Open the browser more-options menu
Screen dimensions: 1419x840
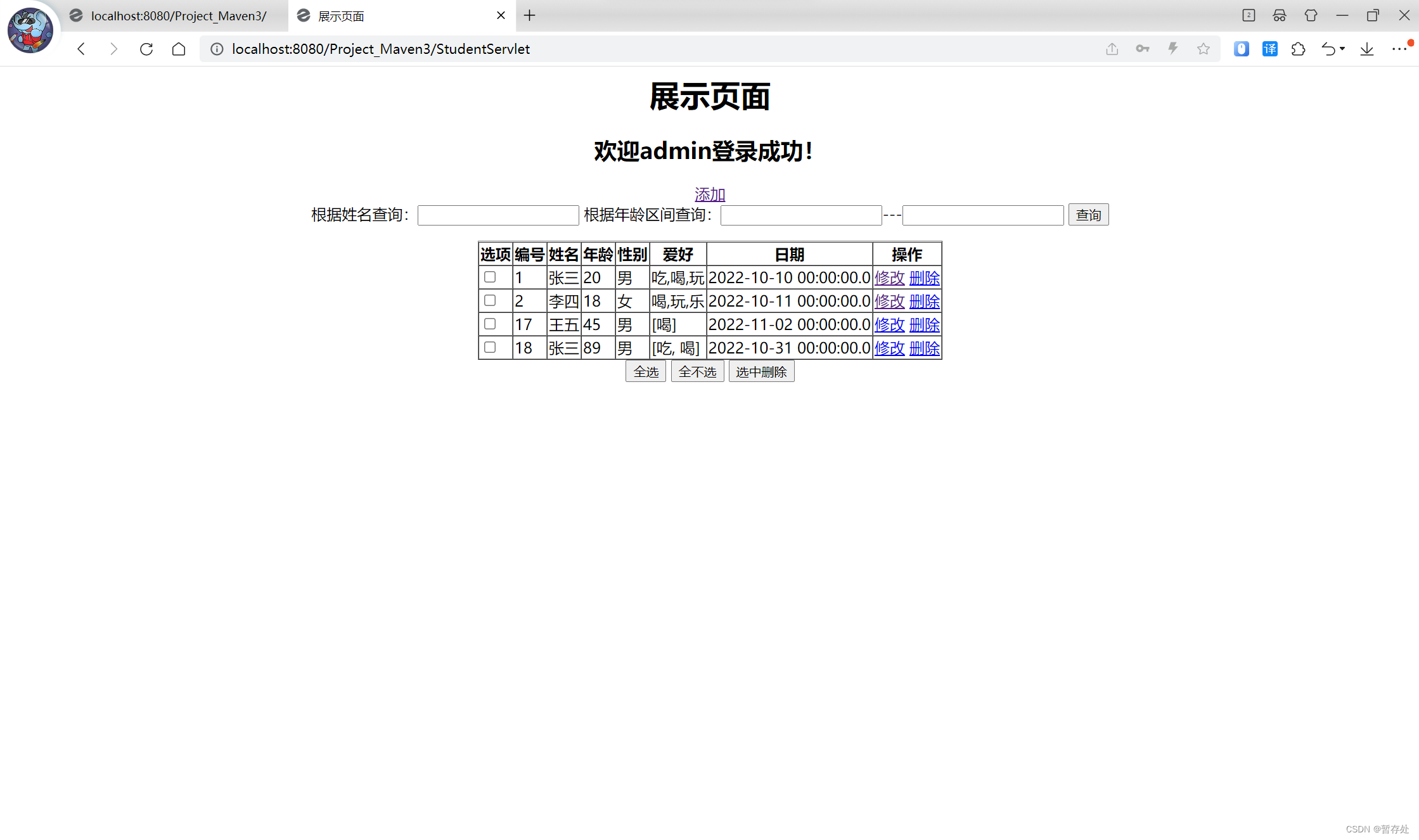point(1399,49)
